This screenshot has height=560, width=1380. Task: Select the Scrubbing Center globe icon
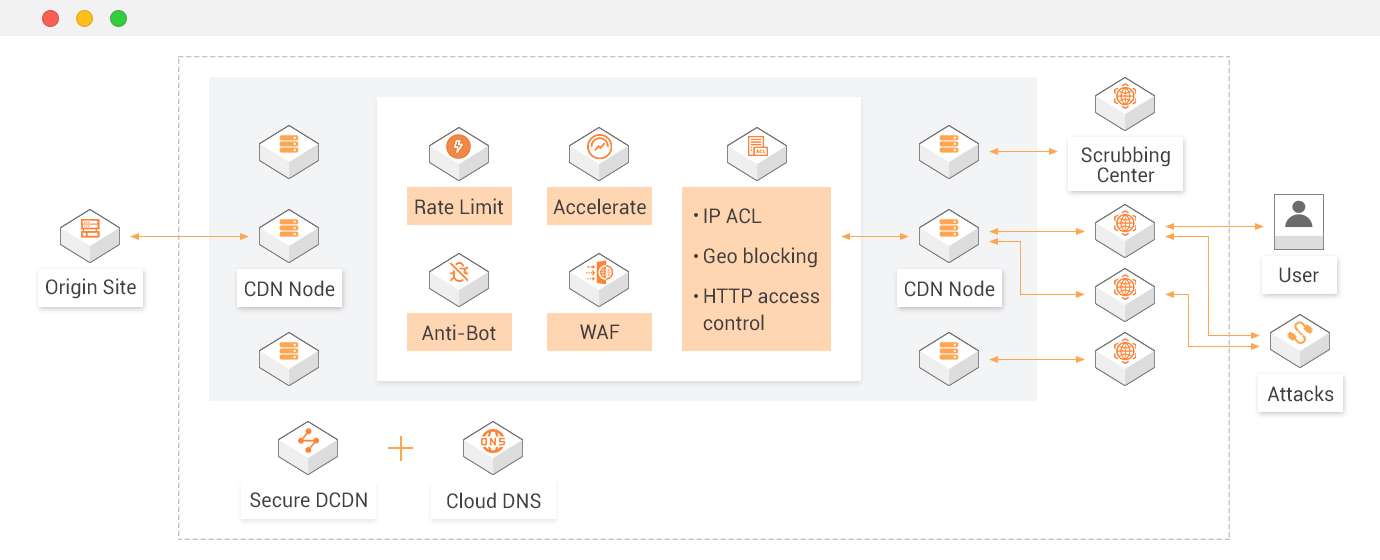point(1125,101)
